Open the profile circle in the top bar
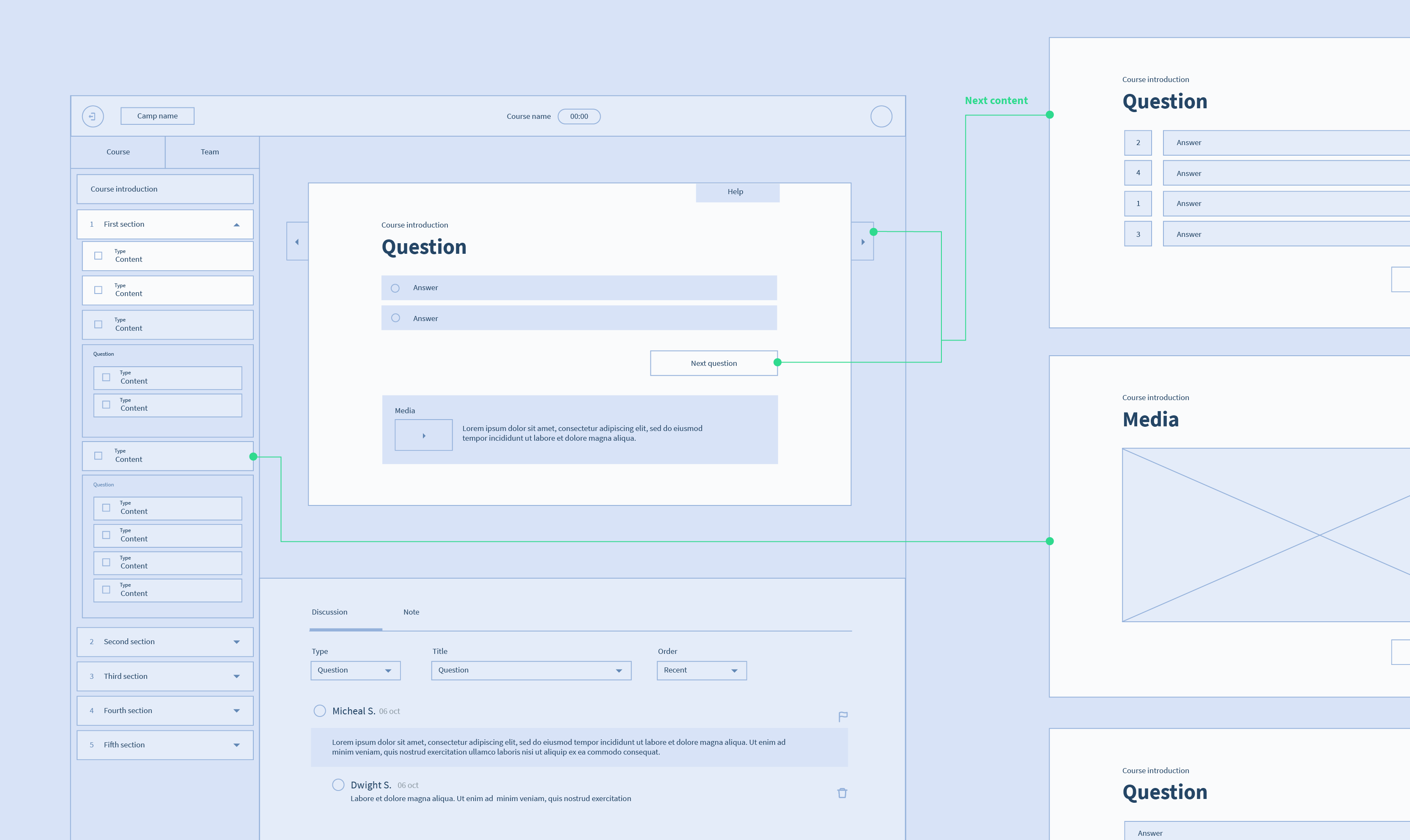 [x=881, y=116]
